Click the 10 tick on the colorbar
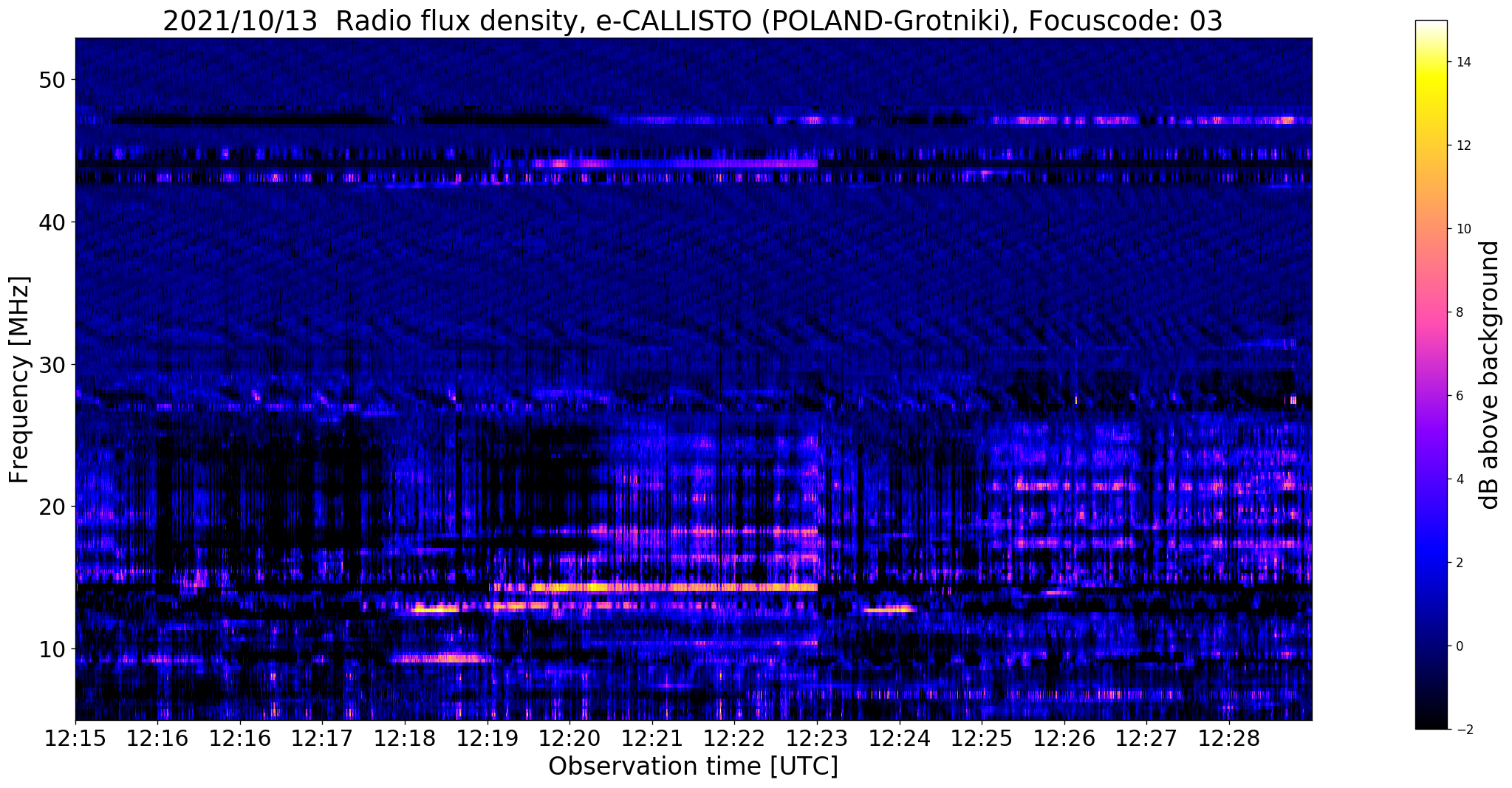This screenshot has height=788, width=1512. [1463, 229]
